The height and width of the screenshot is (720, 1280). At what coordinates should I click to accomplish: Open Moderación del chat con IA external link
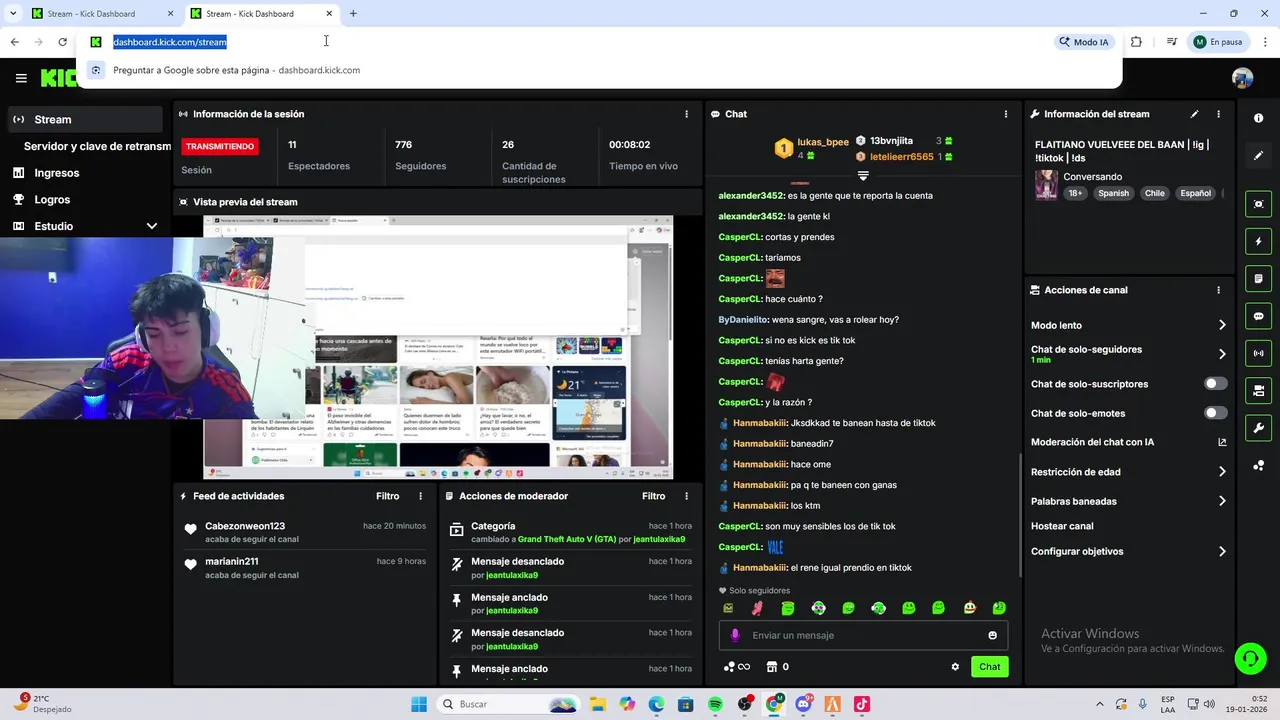tap(1222, 442)
